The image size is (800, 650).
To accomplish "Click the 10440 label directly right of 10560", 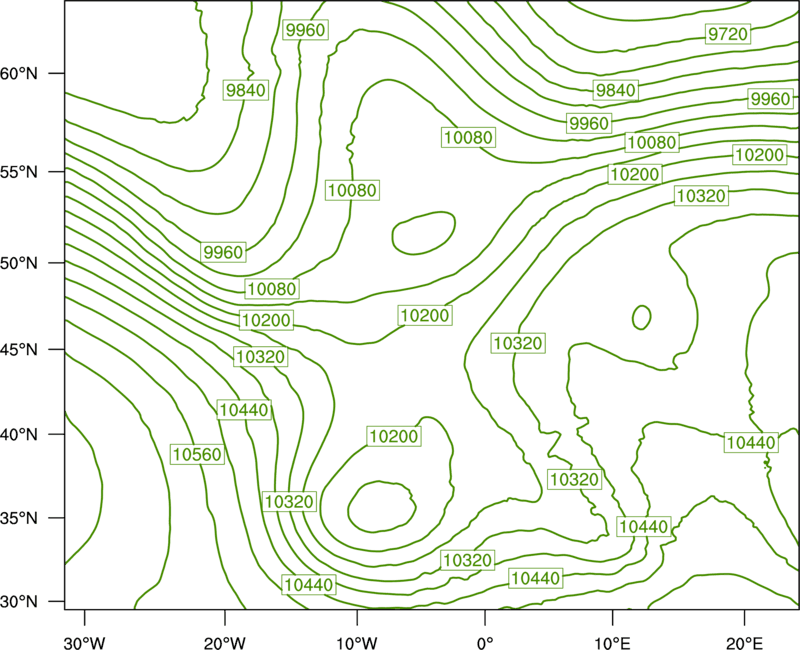I will pos(244,410).
